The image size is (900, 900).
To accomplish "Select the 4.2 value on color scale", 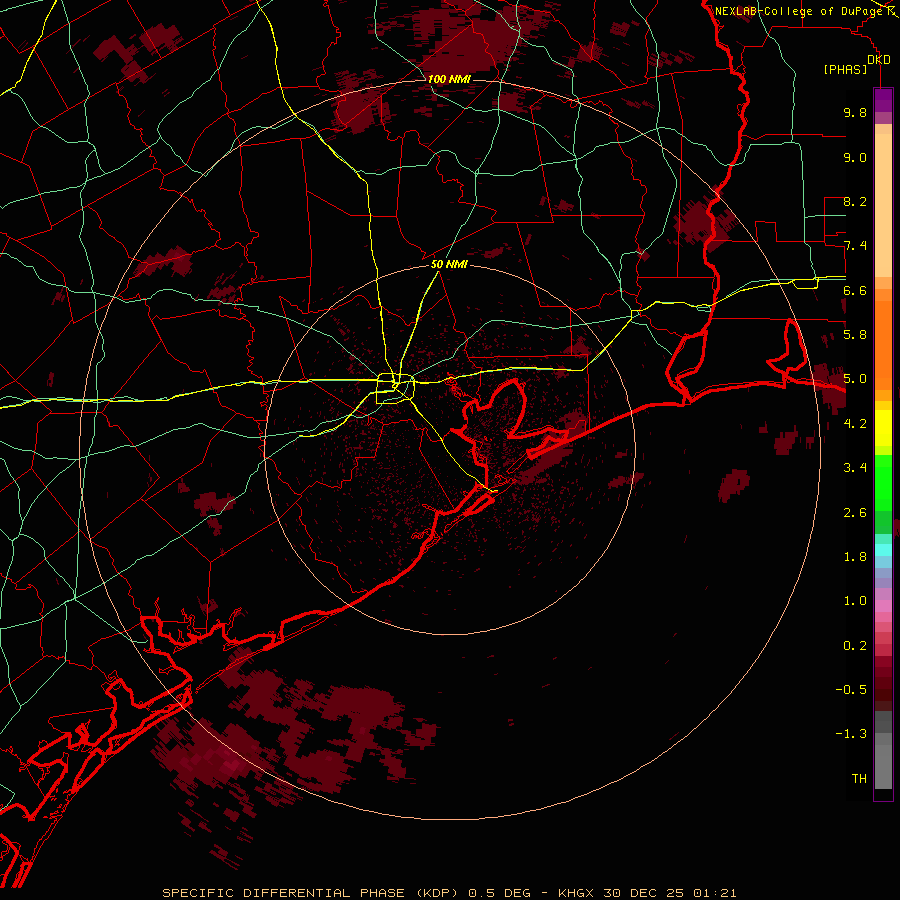I will click(855, 424).
